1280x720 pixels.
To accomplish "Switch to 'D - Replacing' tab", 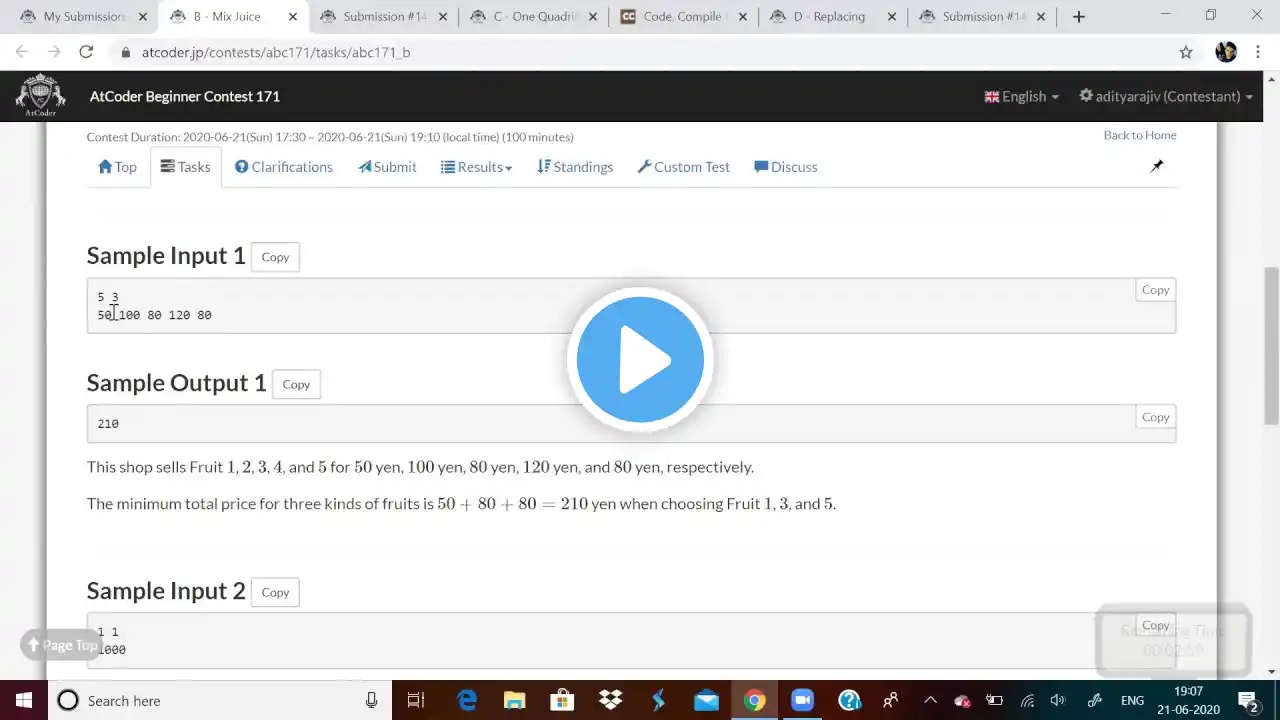I will pos(830,16).
